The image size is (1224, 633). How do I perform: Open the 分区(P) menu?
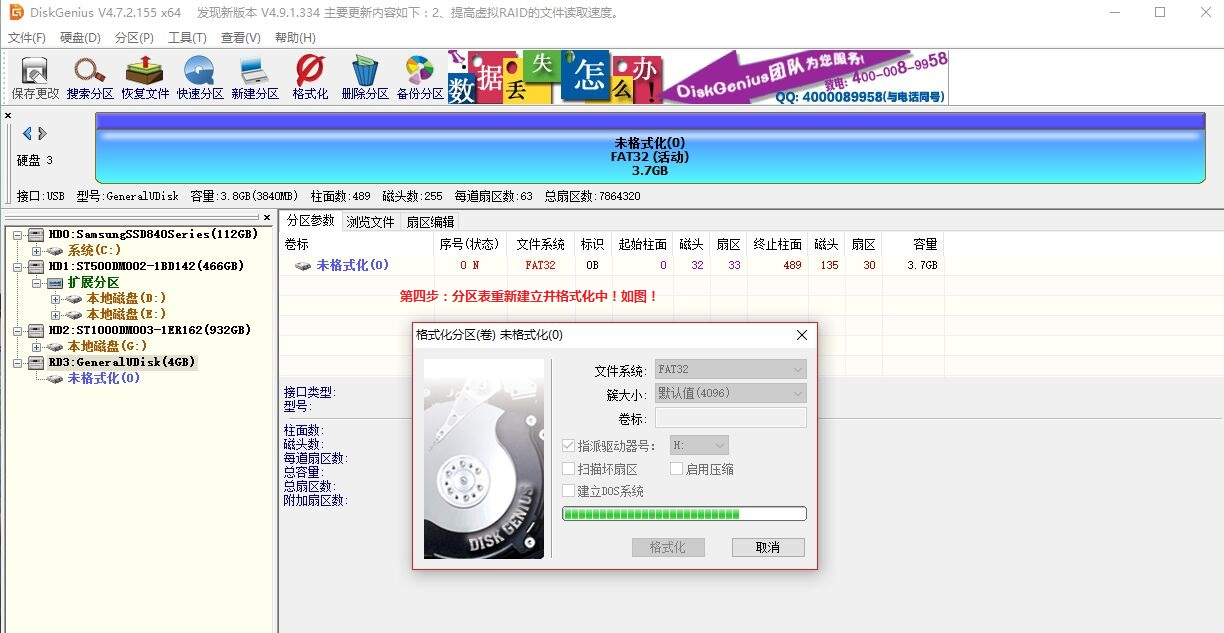tap(134, 38)
